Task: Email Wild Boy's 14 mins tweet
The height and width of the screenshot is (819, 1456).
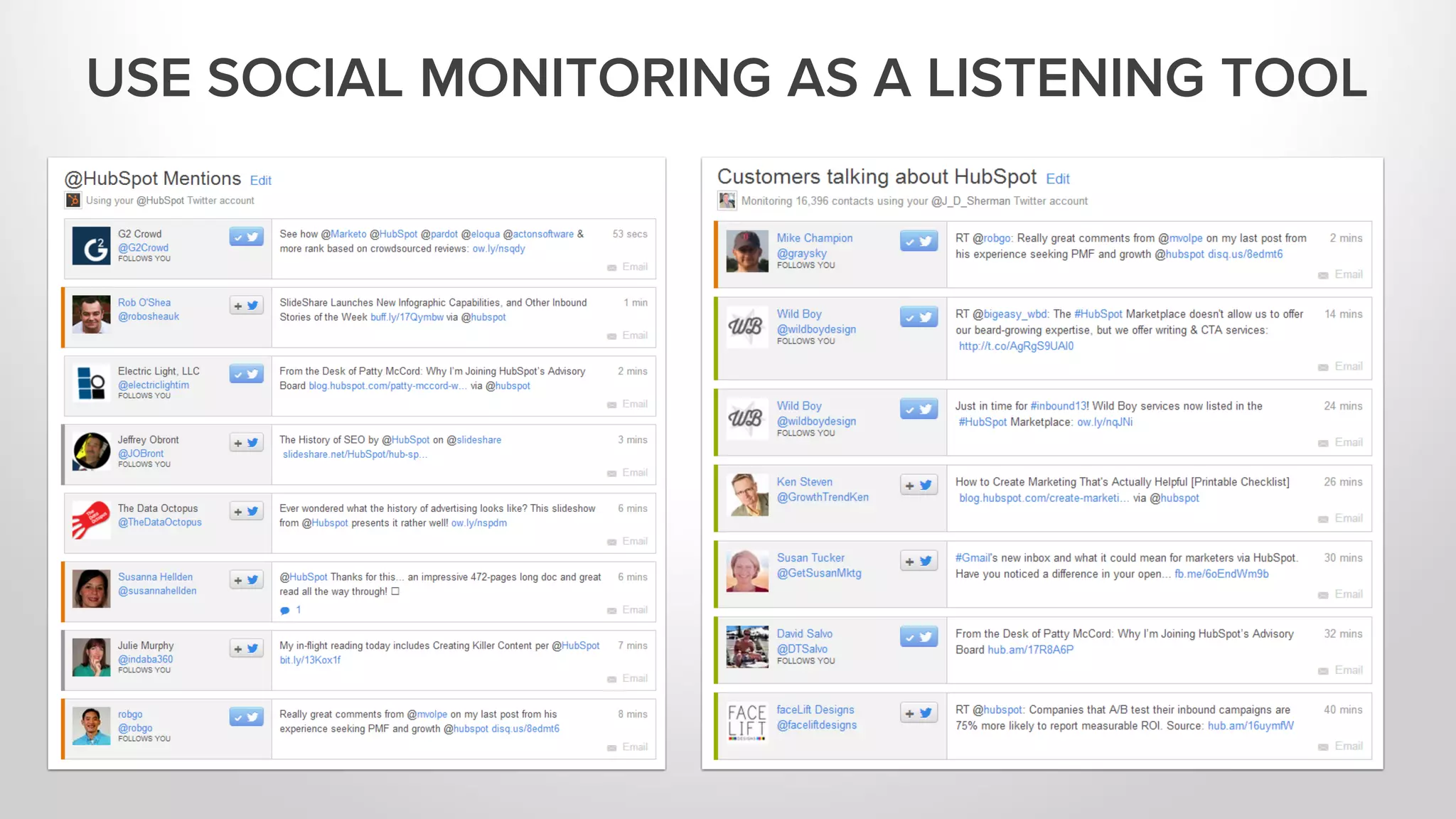Action: [1340, 366]
